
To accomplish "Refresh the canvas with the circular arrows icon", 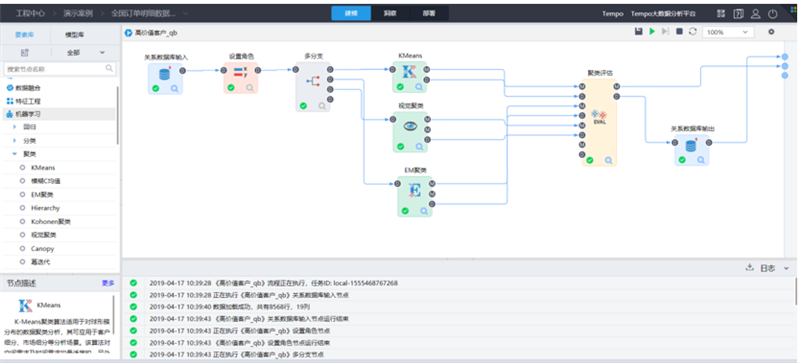I will [x=692, y=32].
